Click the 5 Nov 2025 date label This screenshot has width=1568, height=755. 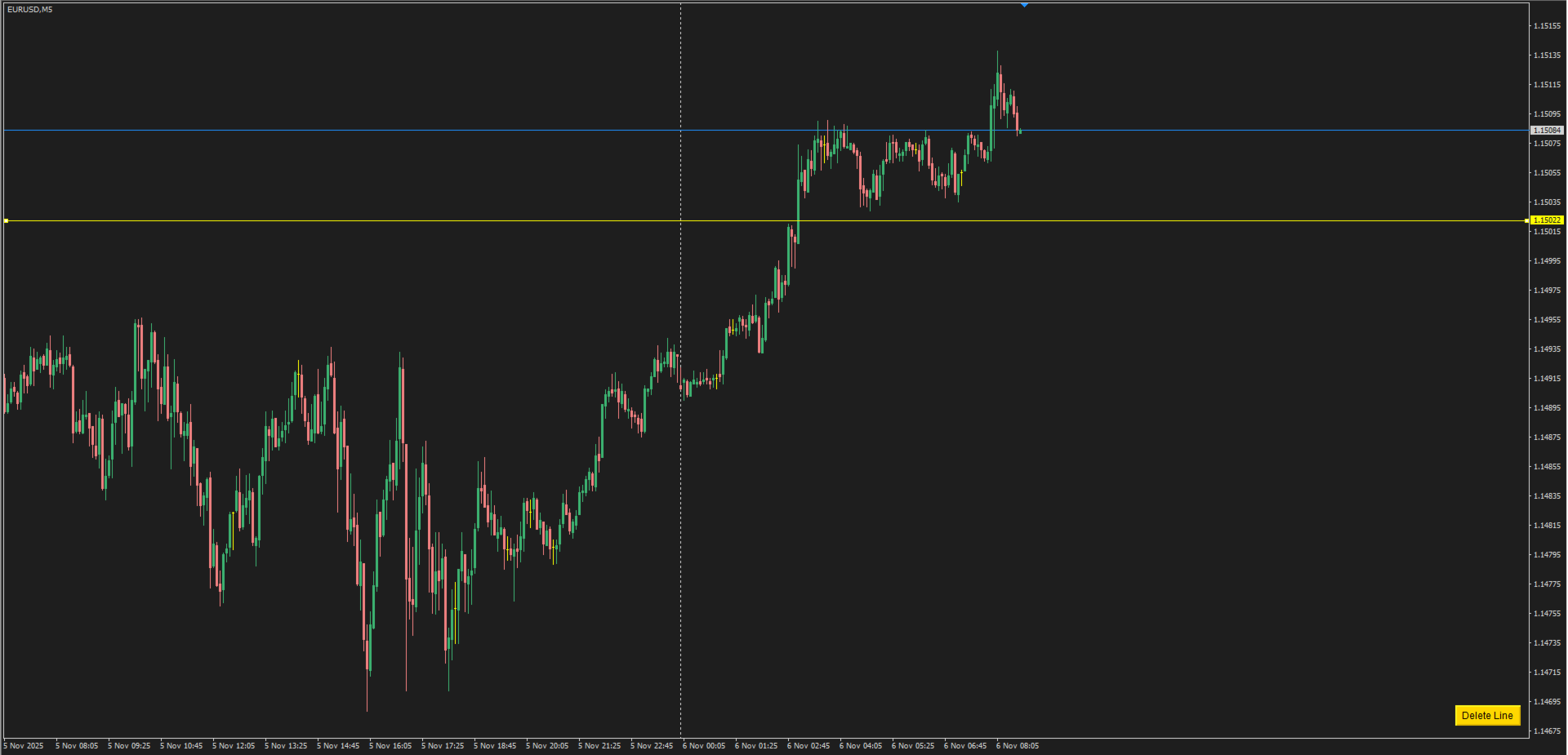coord(24,746)
